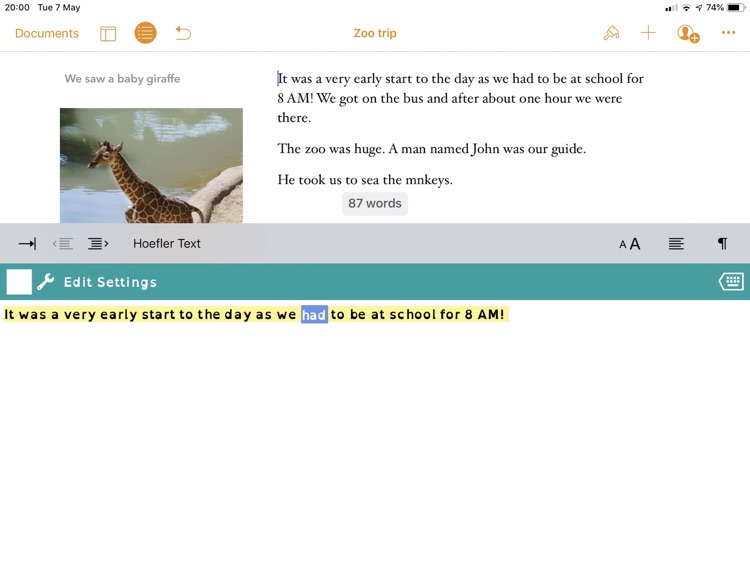Switch keyboards with the keyboard icon
750x562 pixels.
click(731, 282)
